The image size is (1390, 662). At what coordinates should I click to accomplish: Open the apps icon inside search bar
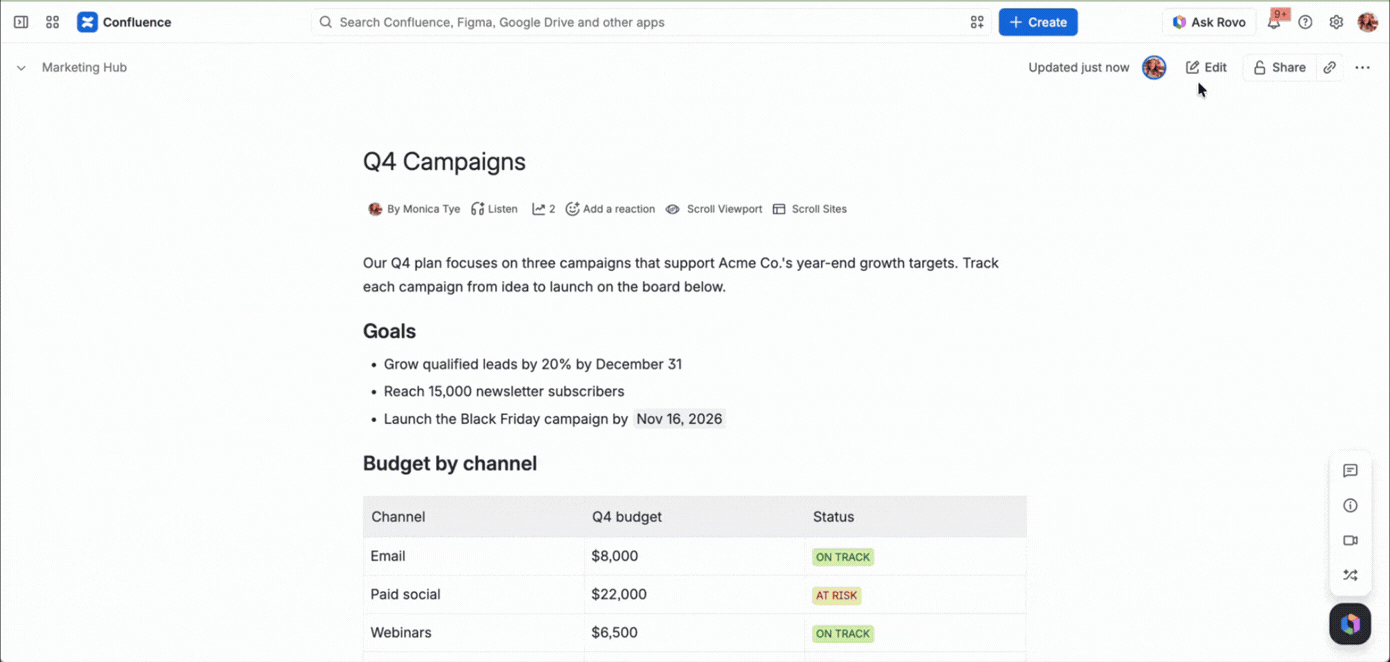click(977, 22)
